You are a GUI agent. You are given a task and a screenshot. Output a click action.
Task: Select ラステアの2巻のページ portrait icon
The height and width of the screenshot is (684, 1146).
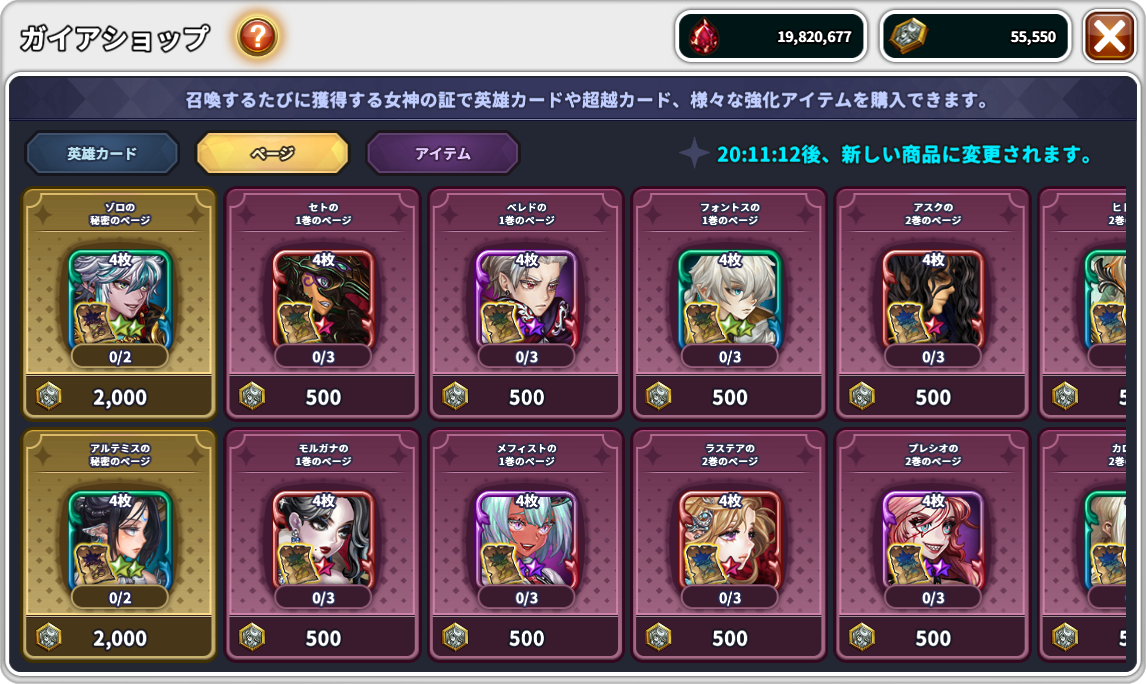point(729,540)
